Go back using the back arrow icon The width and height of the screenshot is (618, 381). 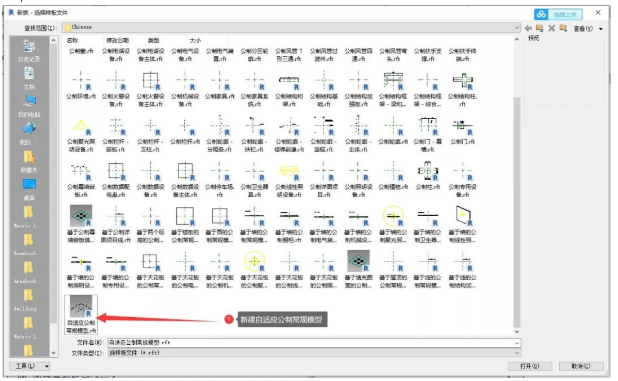(528, 28)
